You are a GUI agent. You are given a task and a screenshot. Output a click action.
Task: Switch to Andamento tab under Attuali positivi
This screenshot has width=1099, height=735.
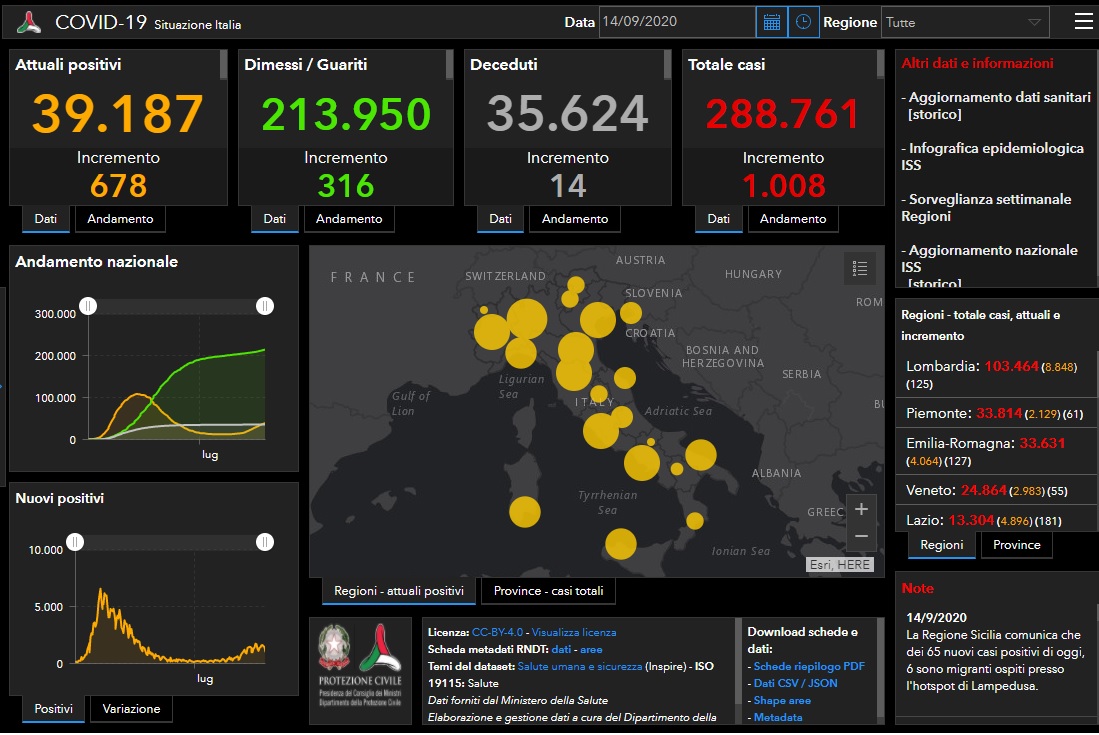(x=120, y=219)
